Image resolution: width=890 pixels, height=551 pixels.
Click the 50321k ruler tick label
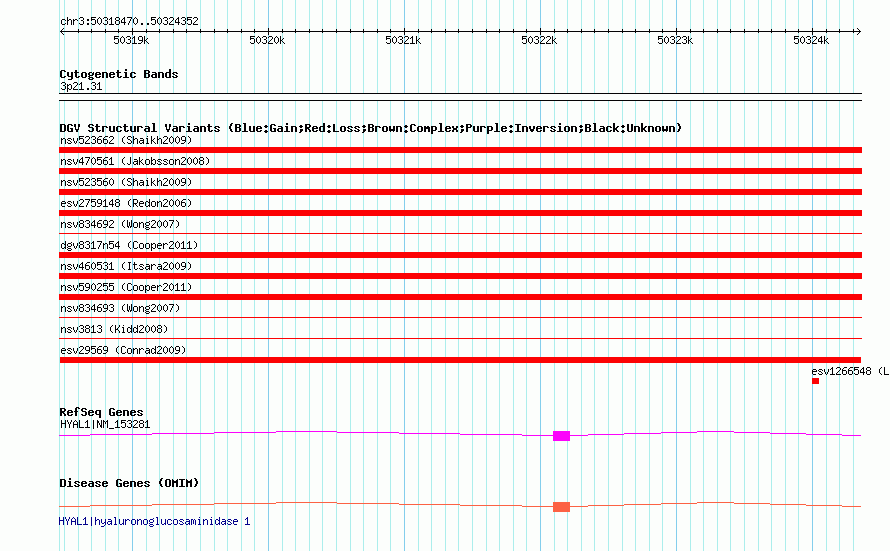(x=403, y=40)
